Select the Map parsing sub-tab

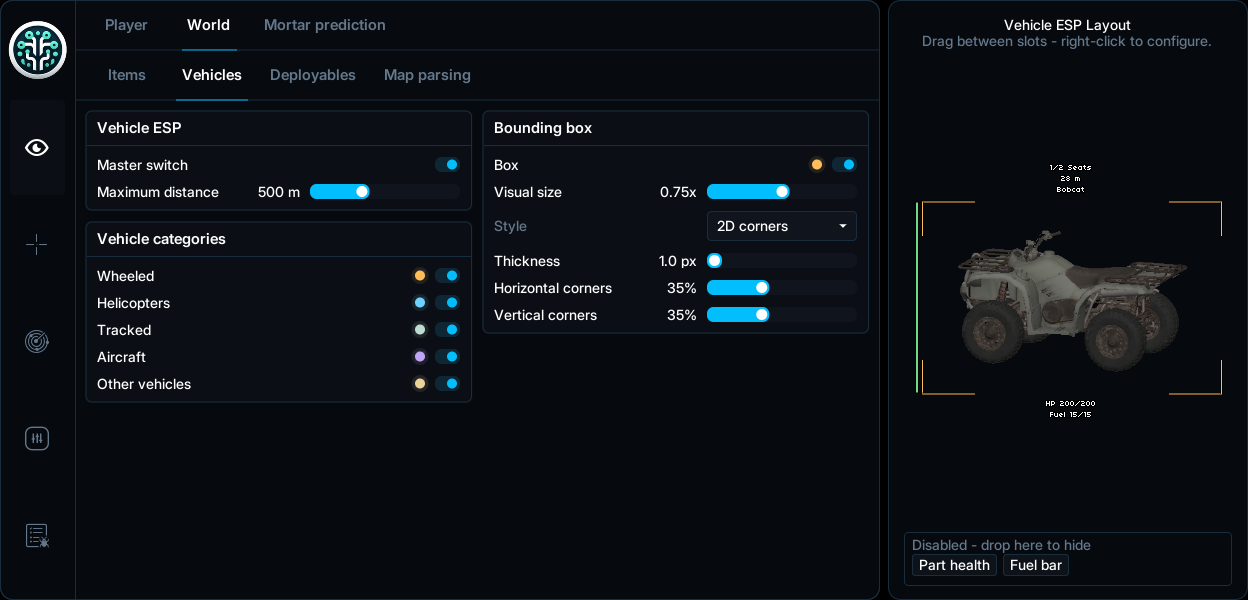pos(427,75)
